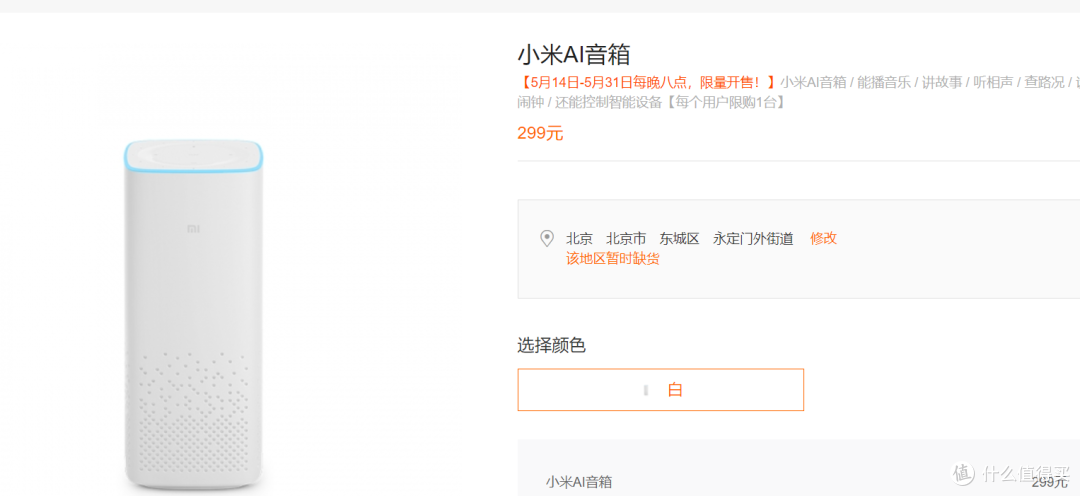Screen dimensions: 1080x496
Task: Click the location pin icon
Action: point(547,238)
